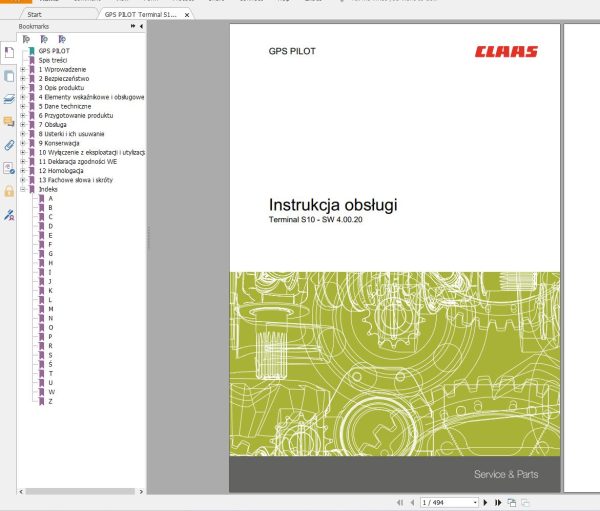Screen dimensions: 600x511
Task: Expand the 12 Homologacja bookmark
Action: point(23,170)
